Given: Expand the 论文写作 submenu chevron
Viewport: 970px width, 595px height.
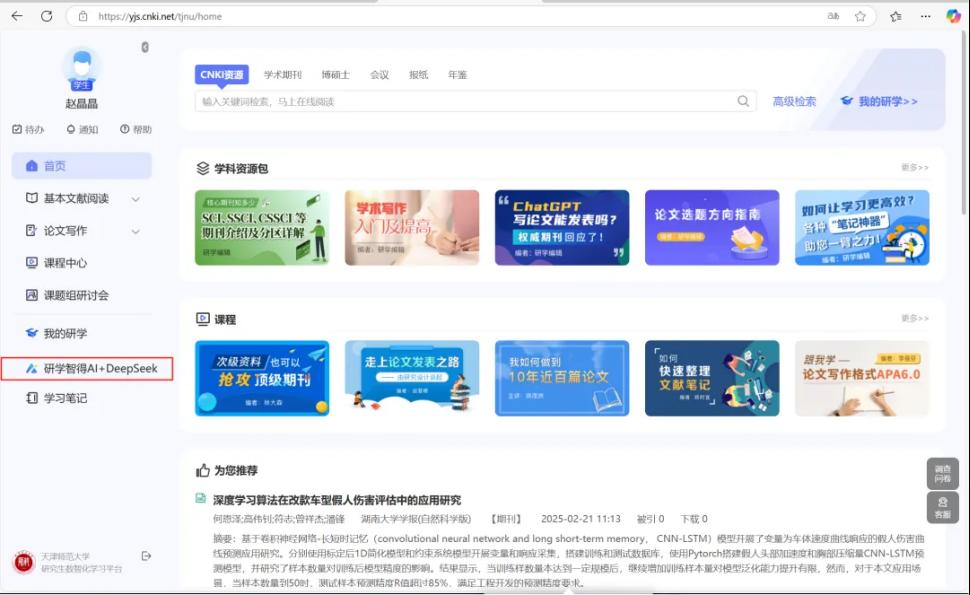Looking at the screenshot, I should (x=136, y=231).
